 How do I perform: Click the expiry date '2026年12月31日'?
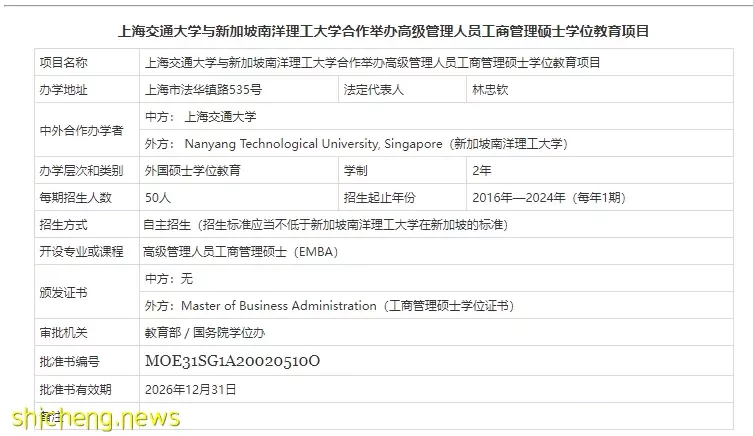click(x=191, y=389)
